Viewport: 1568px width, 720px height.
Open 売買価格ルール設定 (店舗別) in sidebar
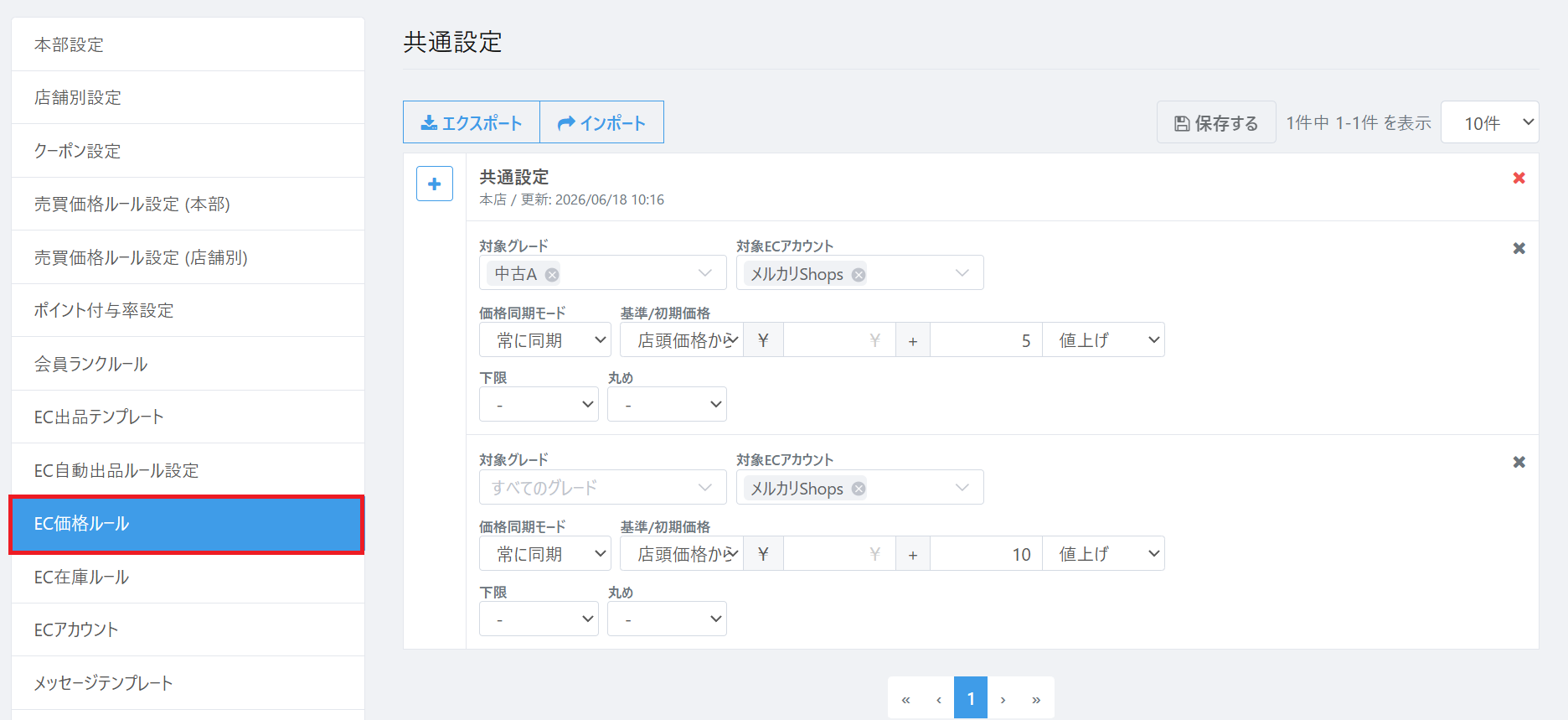click(x=188, y=257)
